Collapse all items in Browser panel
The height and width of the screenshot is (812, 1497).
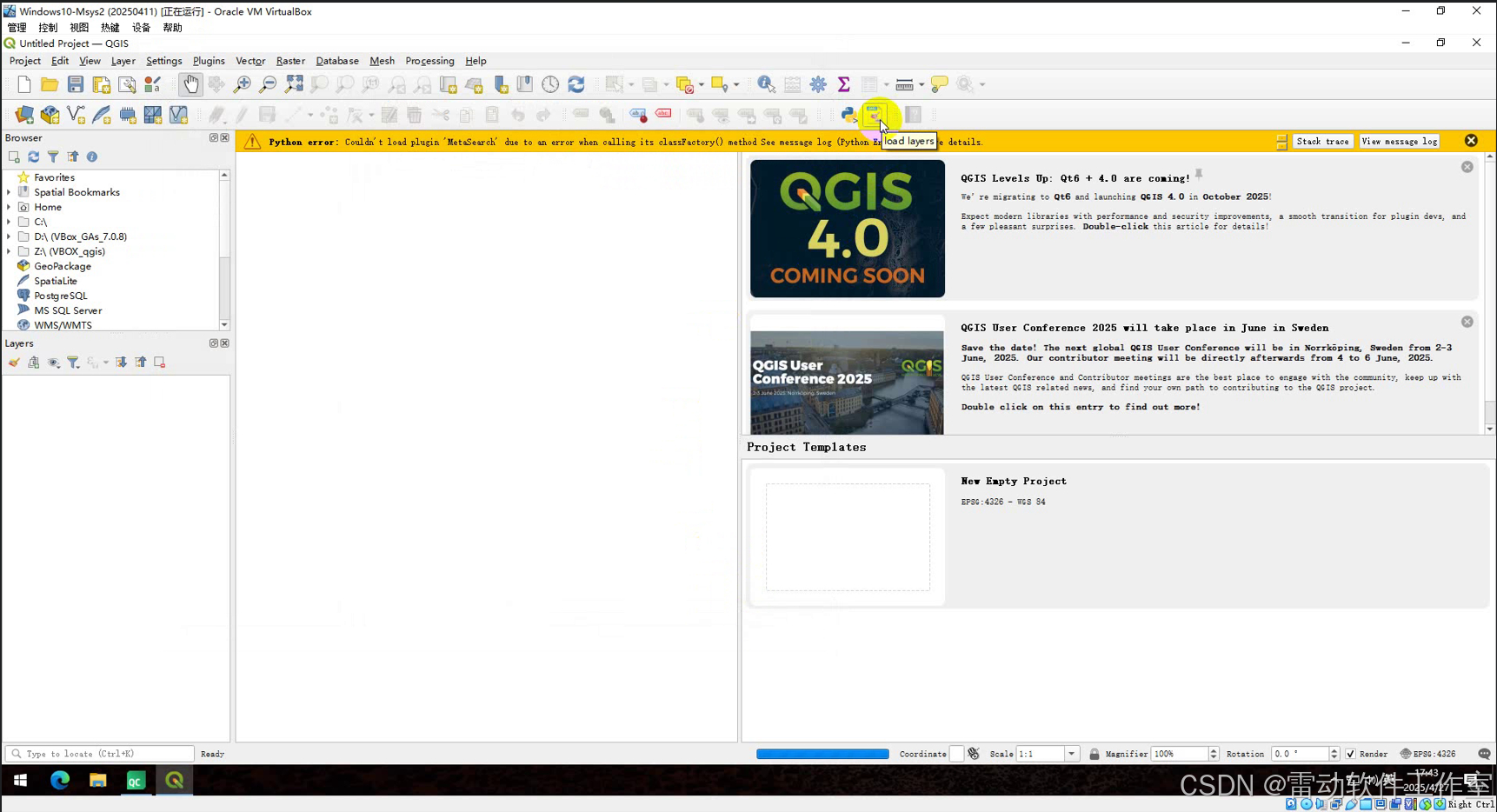pyautogui.click(x=73, y=156)
